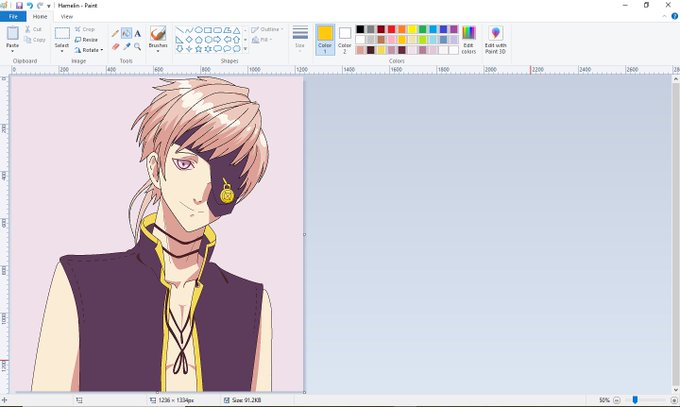Choose the Pentagon shape

(198, 39)
